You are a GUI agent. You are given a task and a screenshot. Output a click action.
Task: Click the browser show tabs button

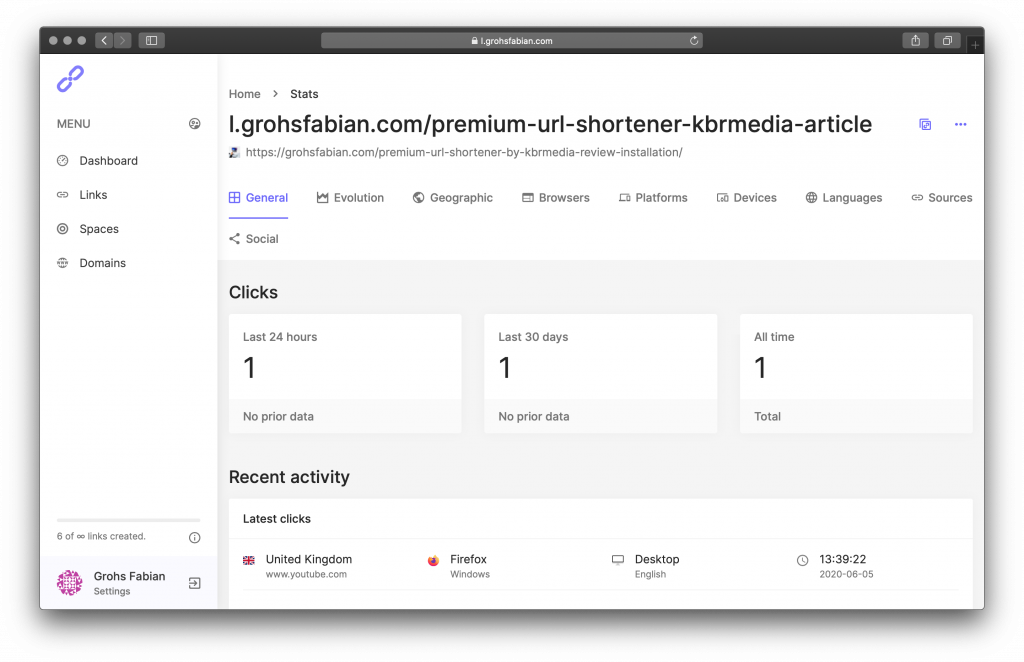click(x=947, y=40)
